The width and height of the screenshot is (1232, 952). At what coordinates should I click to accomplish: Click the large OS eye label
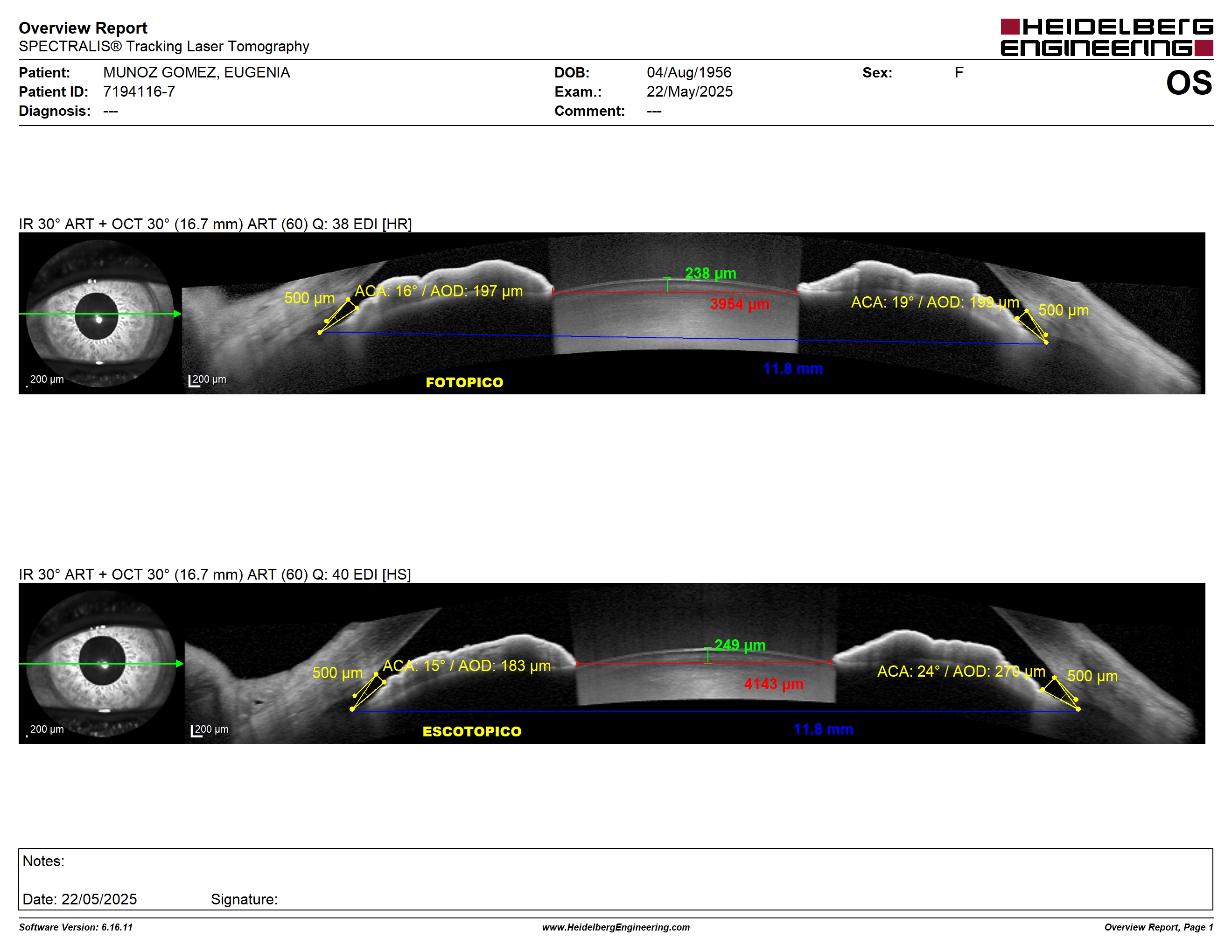(x=1189, y=83)
